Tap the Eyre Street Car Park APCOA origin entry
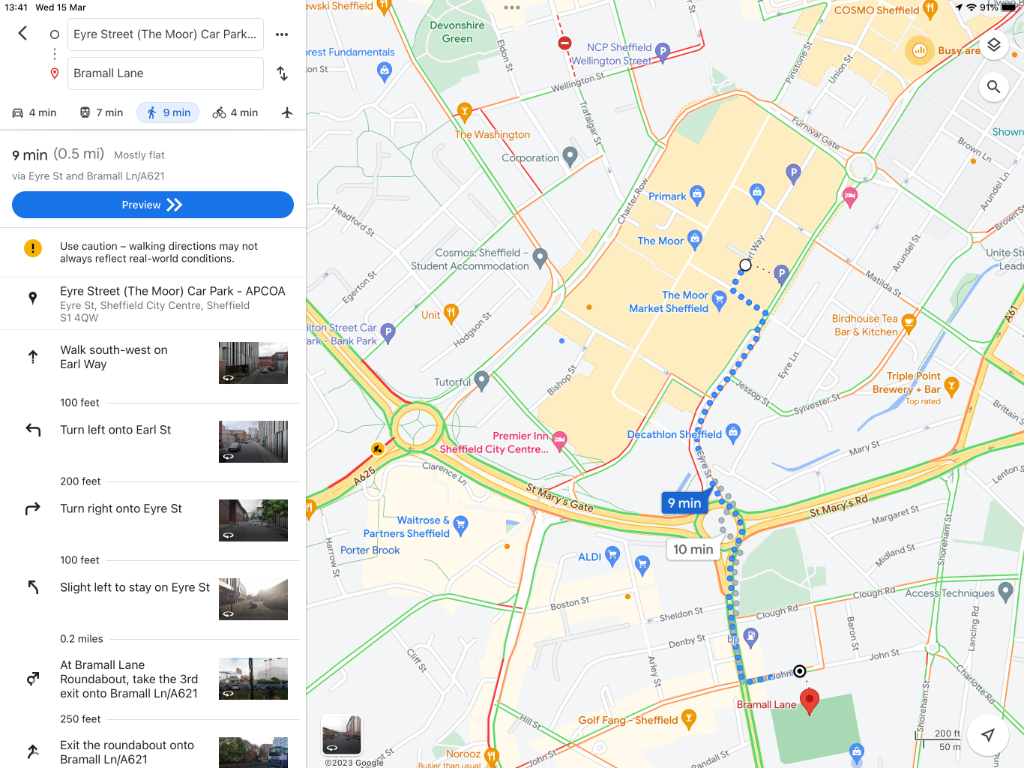 coord(153,304)
